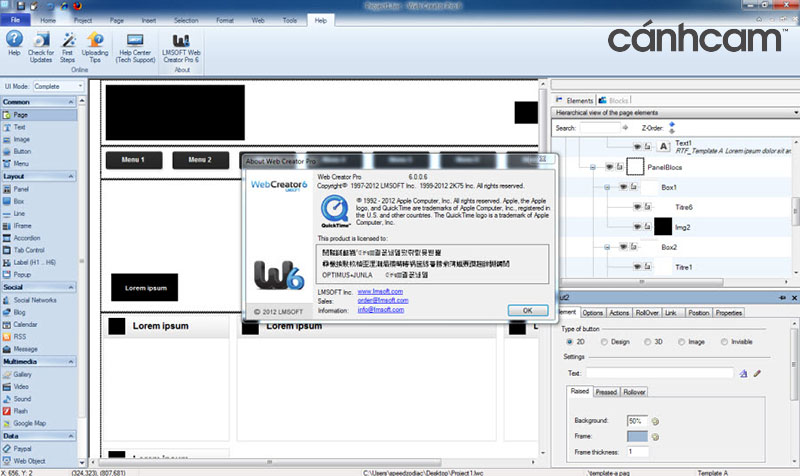The image size is (800, 476).
Task: Toggle visibility eye of Box1
Action: click(623, 187)
